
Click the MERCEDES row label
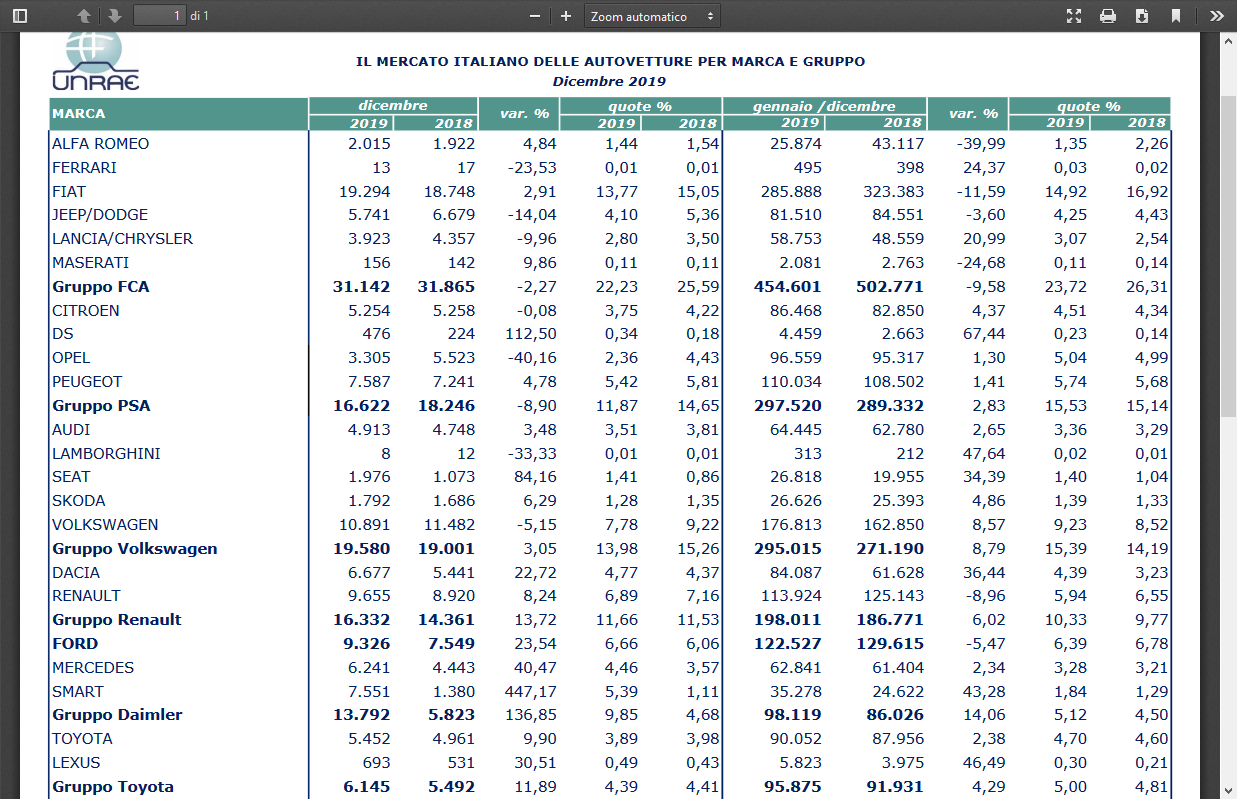pyautogui.click(x=93, y=668)
